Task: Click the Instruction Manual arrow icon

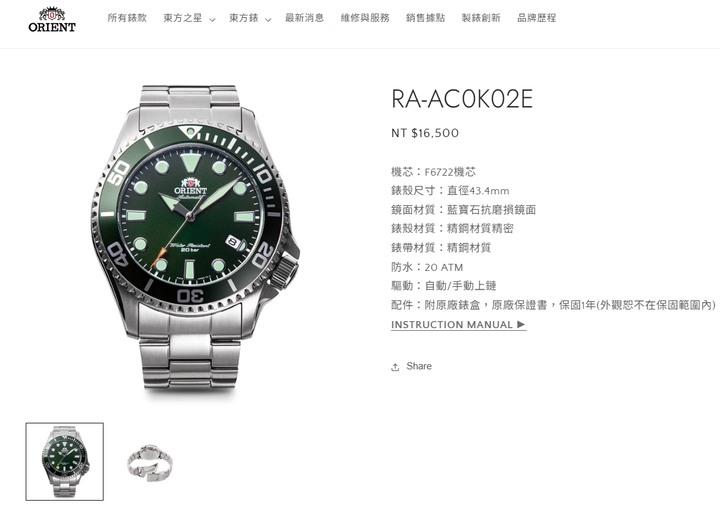Action: (521, 324)
